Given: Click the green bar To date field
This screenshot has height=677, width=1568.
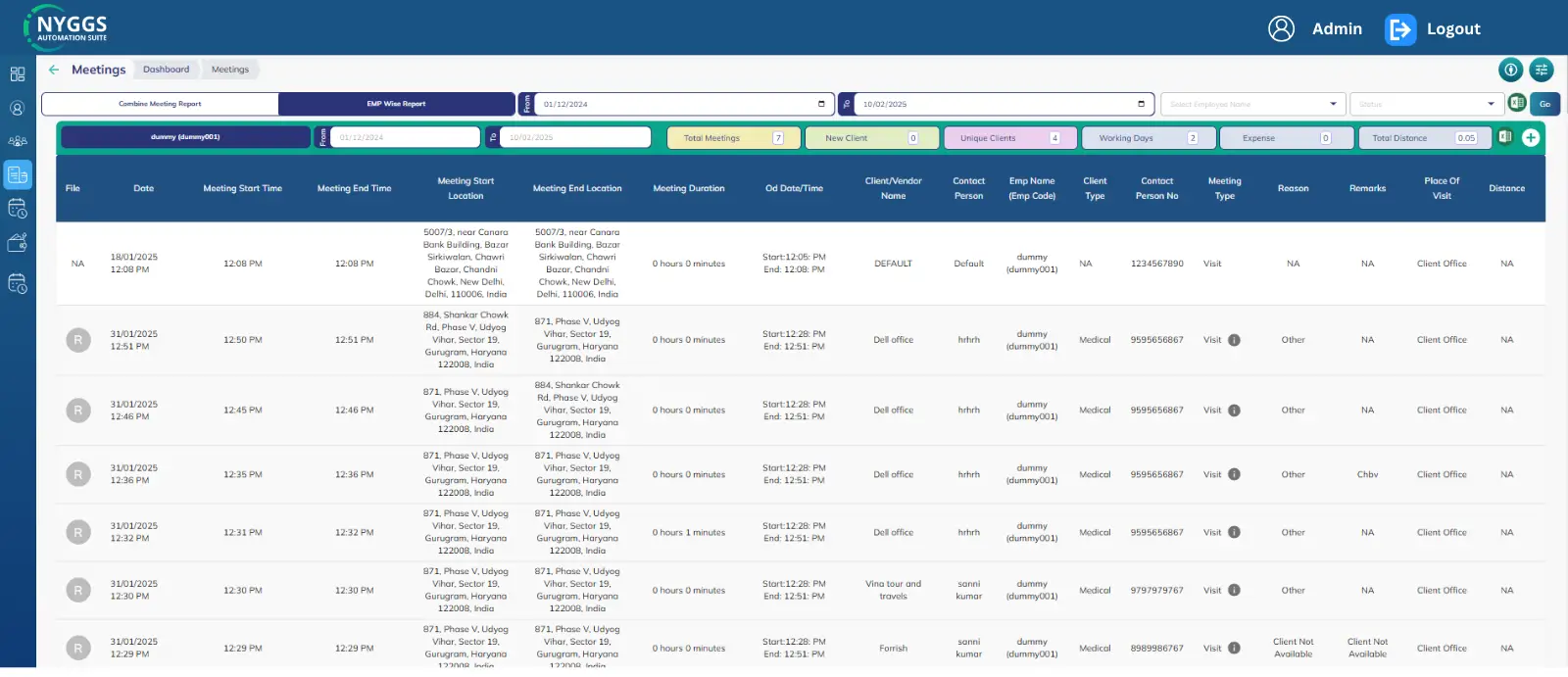Looking at the screenshot, I should click(575, 137).
